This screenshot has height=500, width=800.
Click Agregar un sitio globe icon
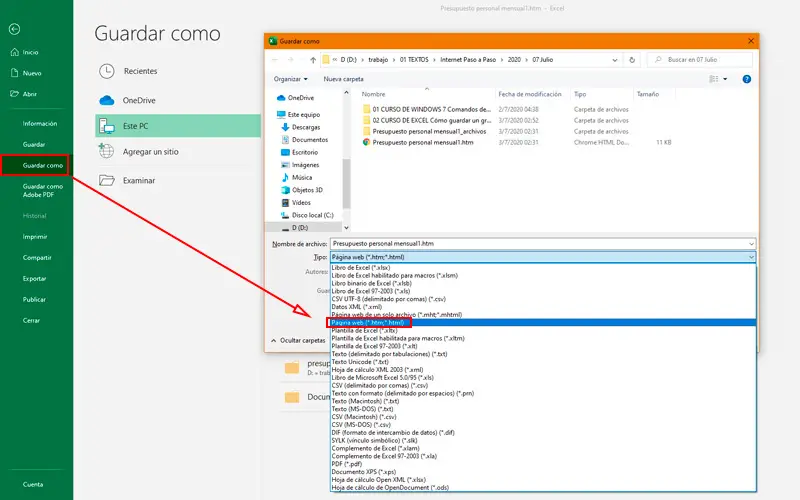tap(106, 151)
